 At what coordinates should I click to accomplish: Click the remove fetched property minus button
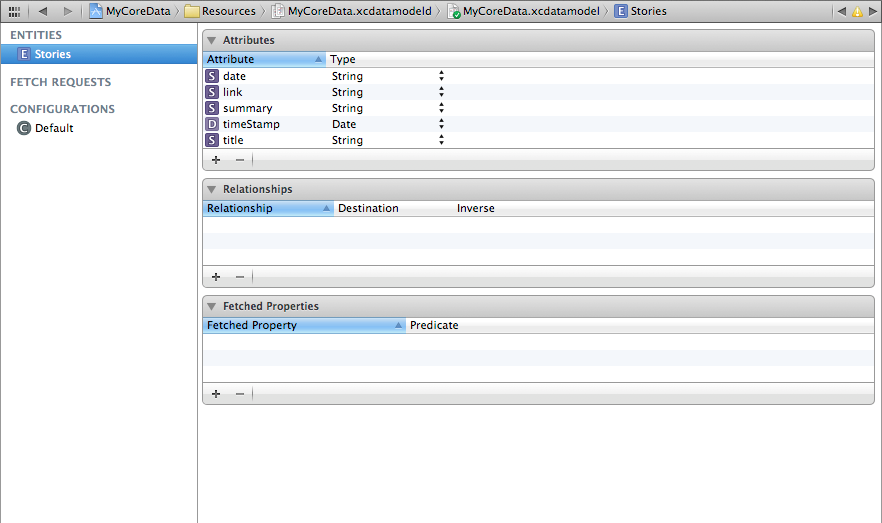239,394
